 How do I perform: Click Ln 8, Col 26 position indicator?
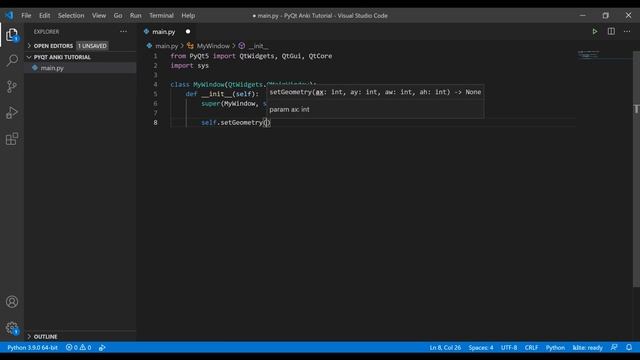tap(445, 348)
